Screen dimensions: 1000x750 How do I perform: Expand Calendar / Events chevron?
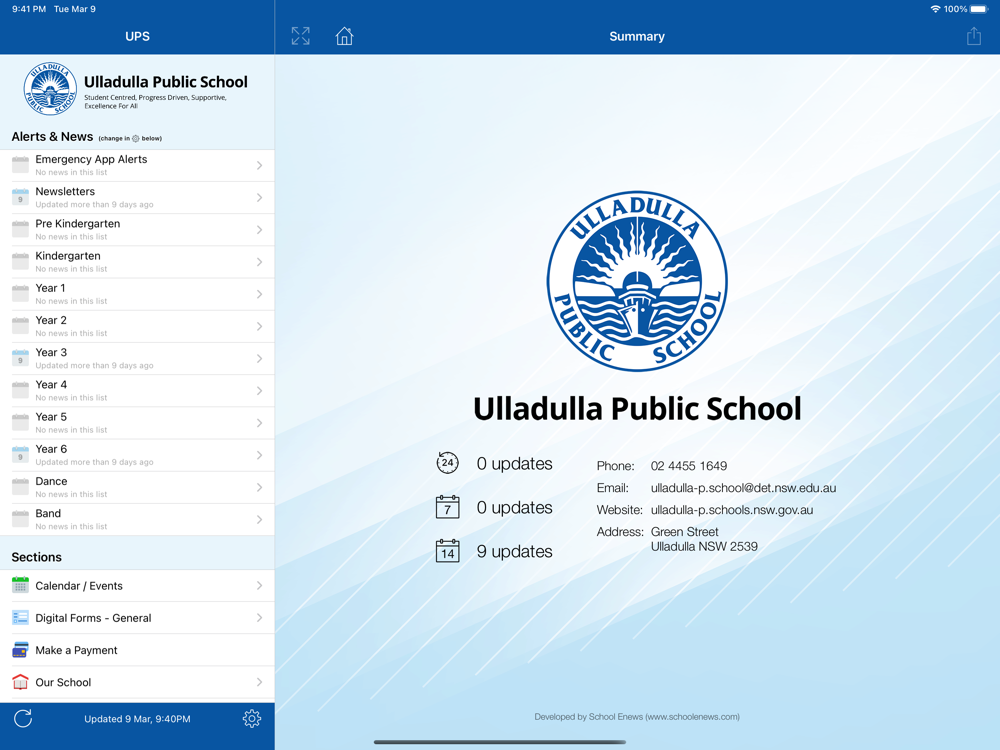click(260, 585)
